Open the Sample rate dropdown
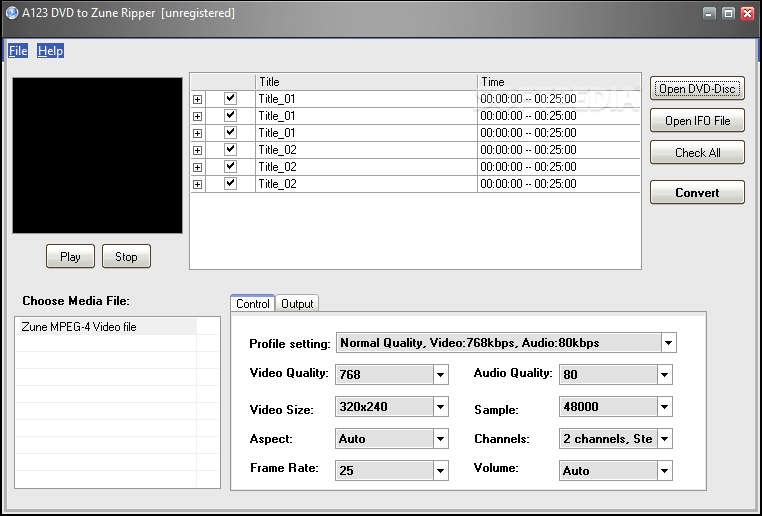Screen dimensions: 762x516 664,407
